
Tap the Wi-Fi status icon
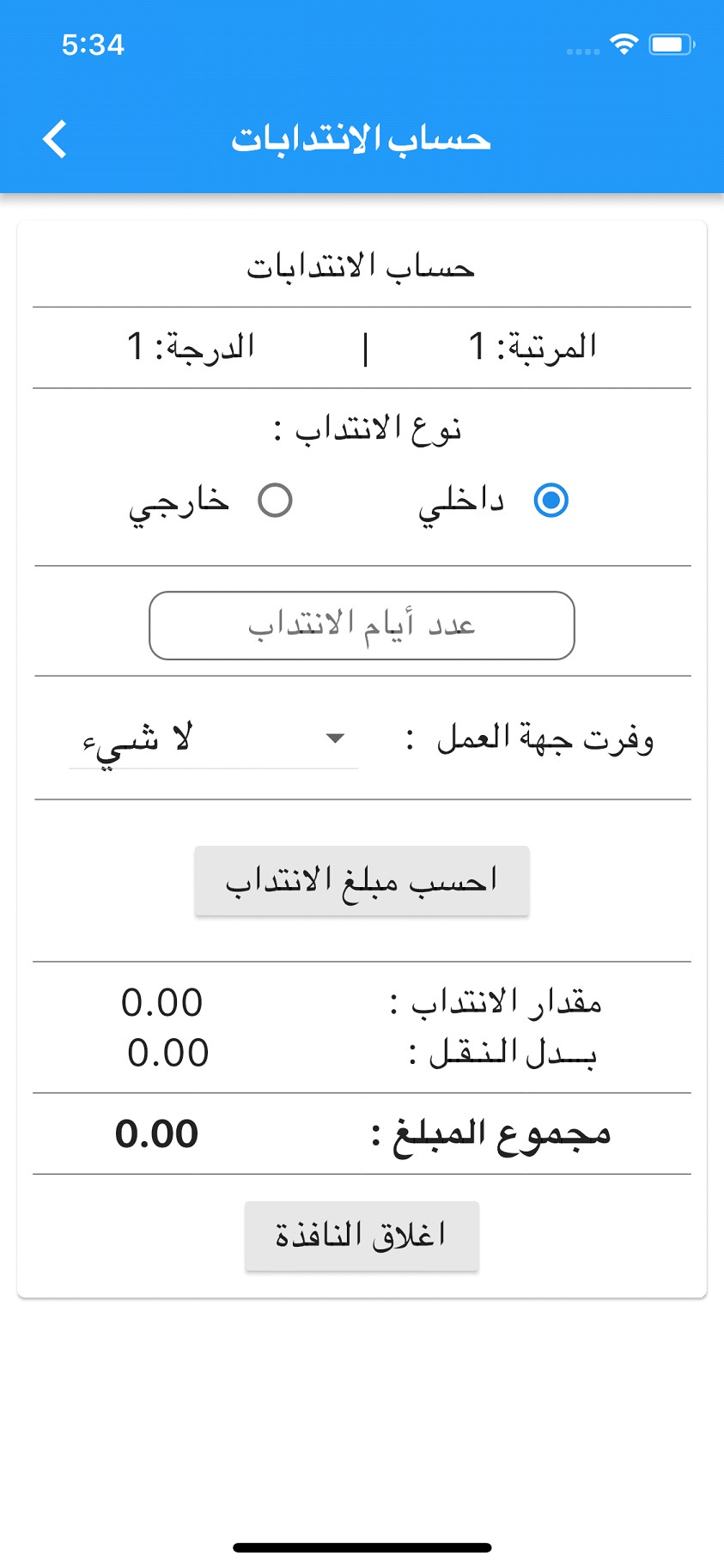[x=624, y=44]
